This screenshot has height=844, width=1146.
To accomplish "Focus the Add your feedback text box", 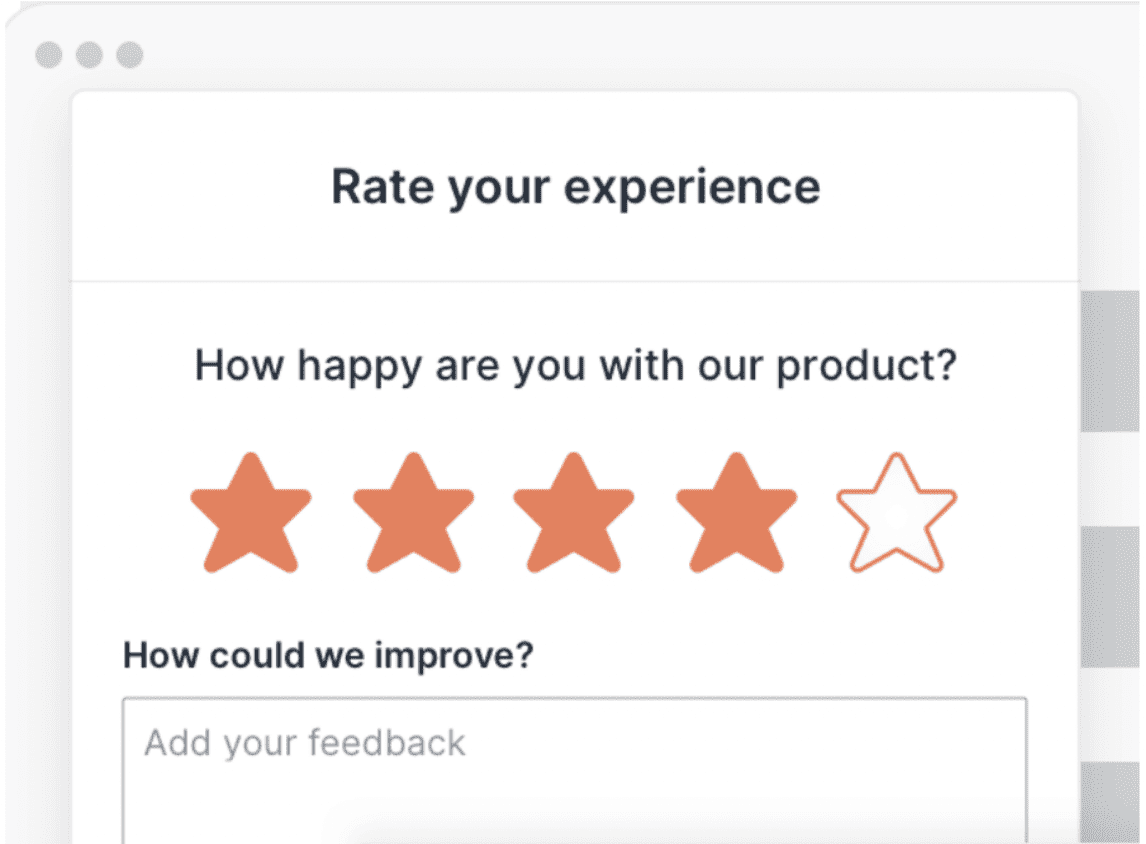I will pyautogui.click(x=574, y=770).
